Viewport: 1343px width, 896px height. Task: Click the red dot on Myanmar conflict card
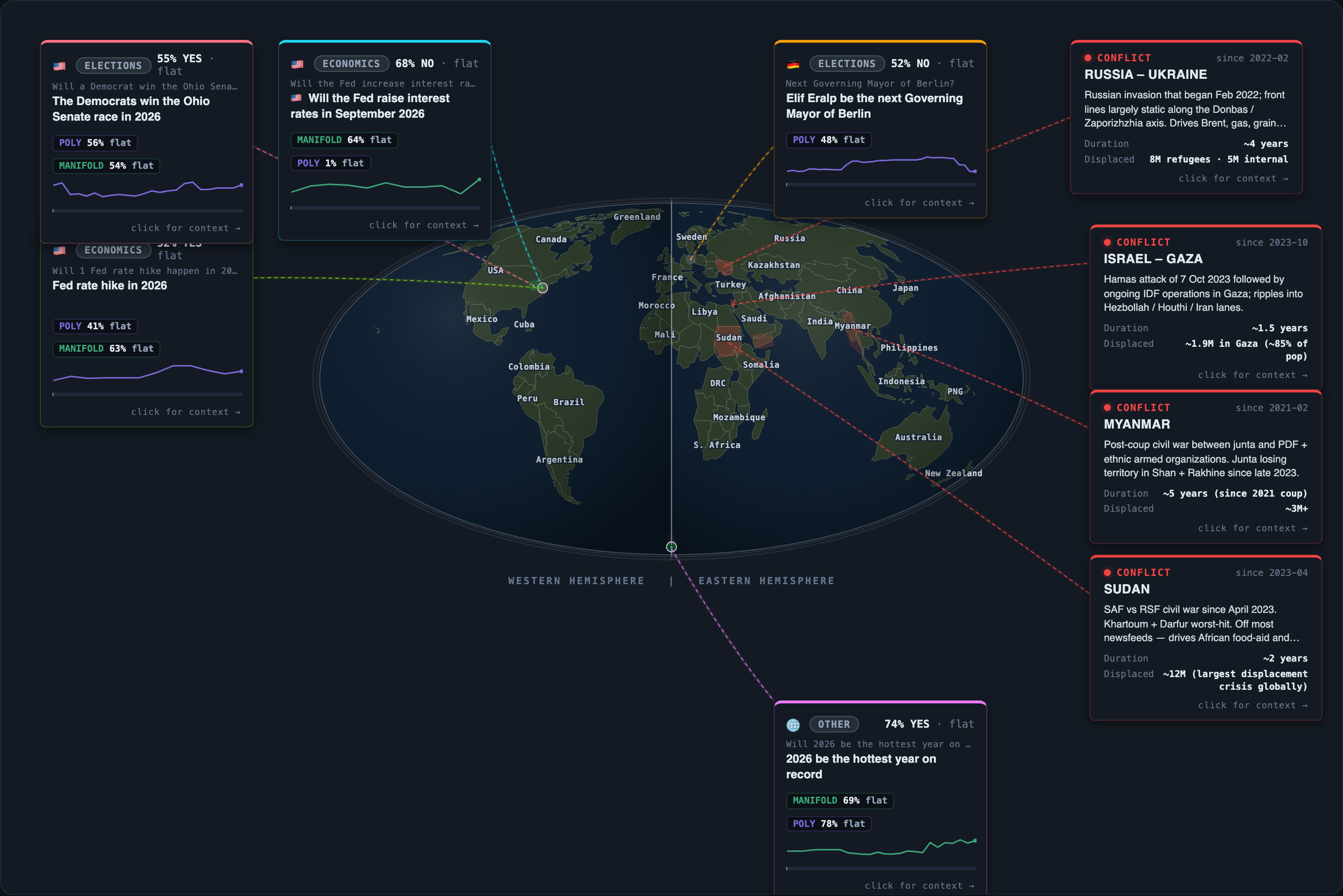(1107, 408)
